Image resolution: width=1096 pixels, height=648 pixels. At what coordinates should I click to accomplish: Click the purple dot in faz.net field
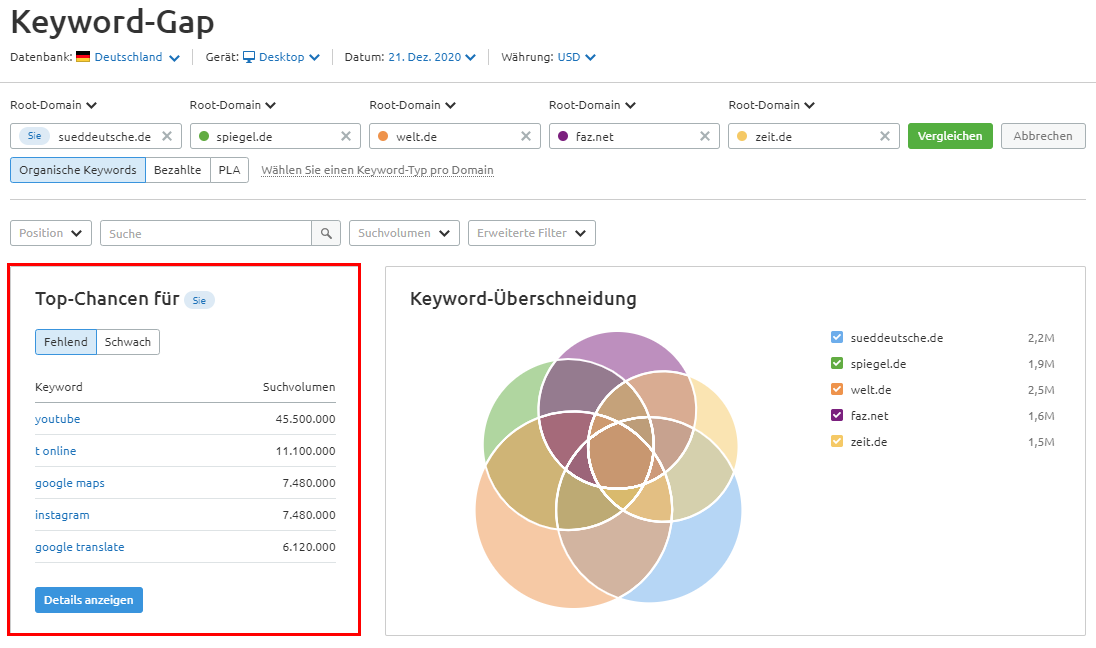pos(563,136)
